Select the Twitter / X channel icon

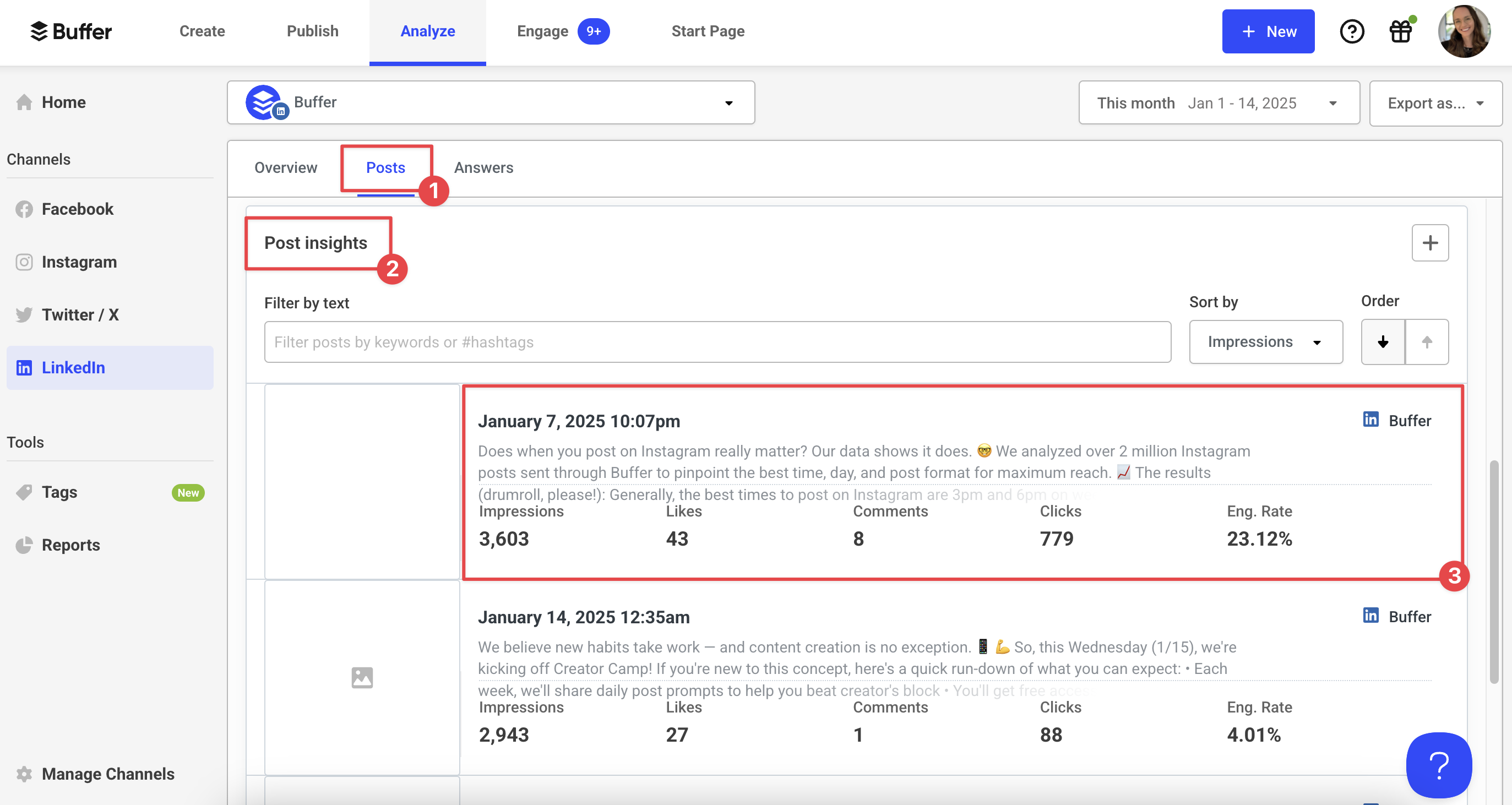pos(24,315)
